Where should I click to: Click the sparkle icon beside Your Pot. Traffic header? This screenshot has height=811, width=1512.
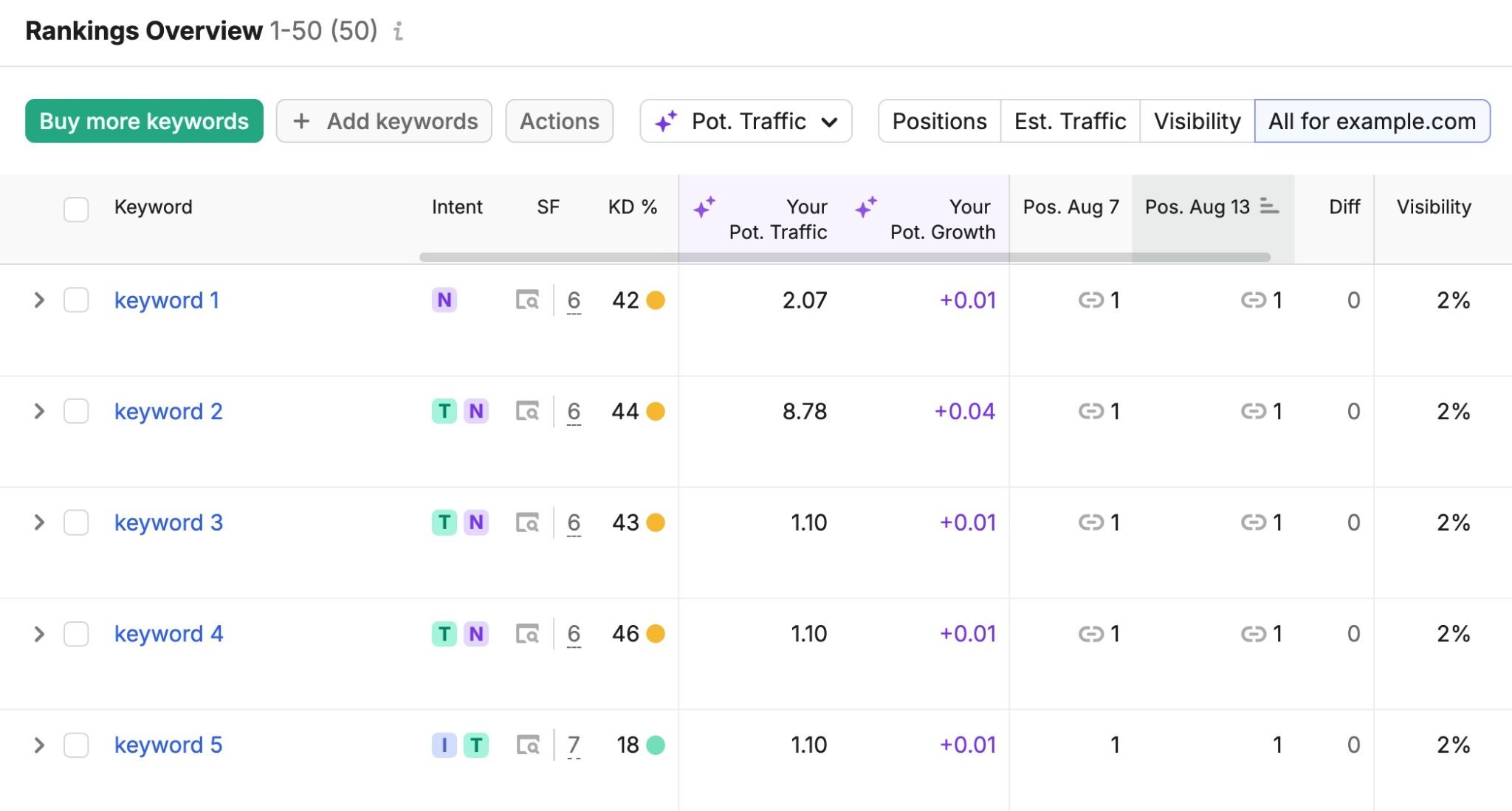704,207
